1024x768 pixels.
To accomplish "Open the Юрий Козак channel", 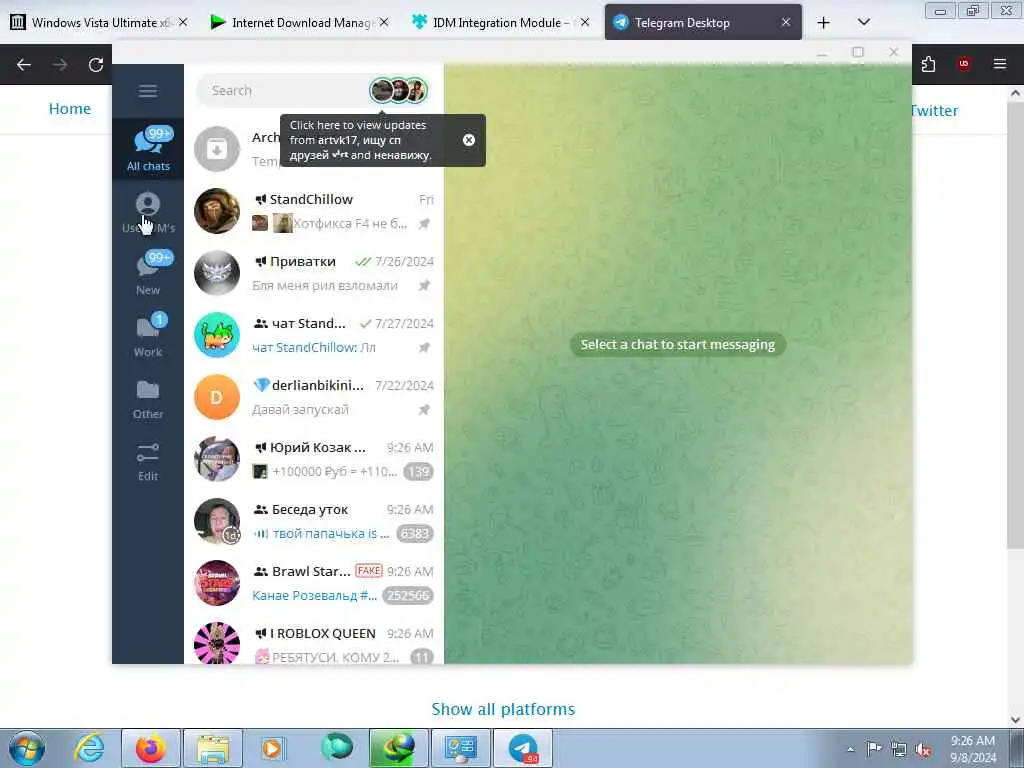I will point(313,459).
